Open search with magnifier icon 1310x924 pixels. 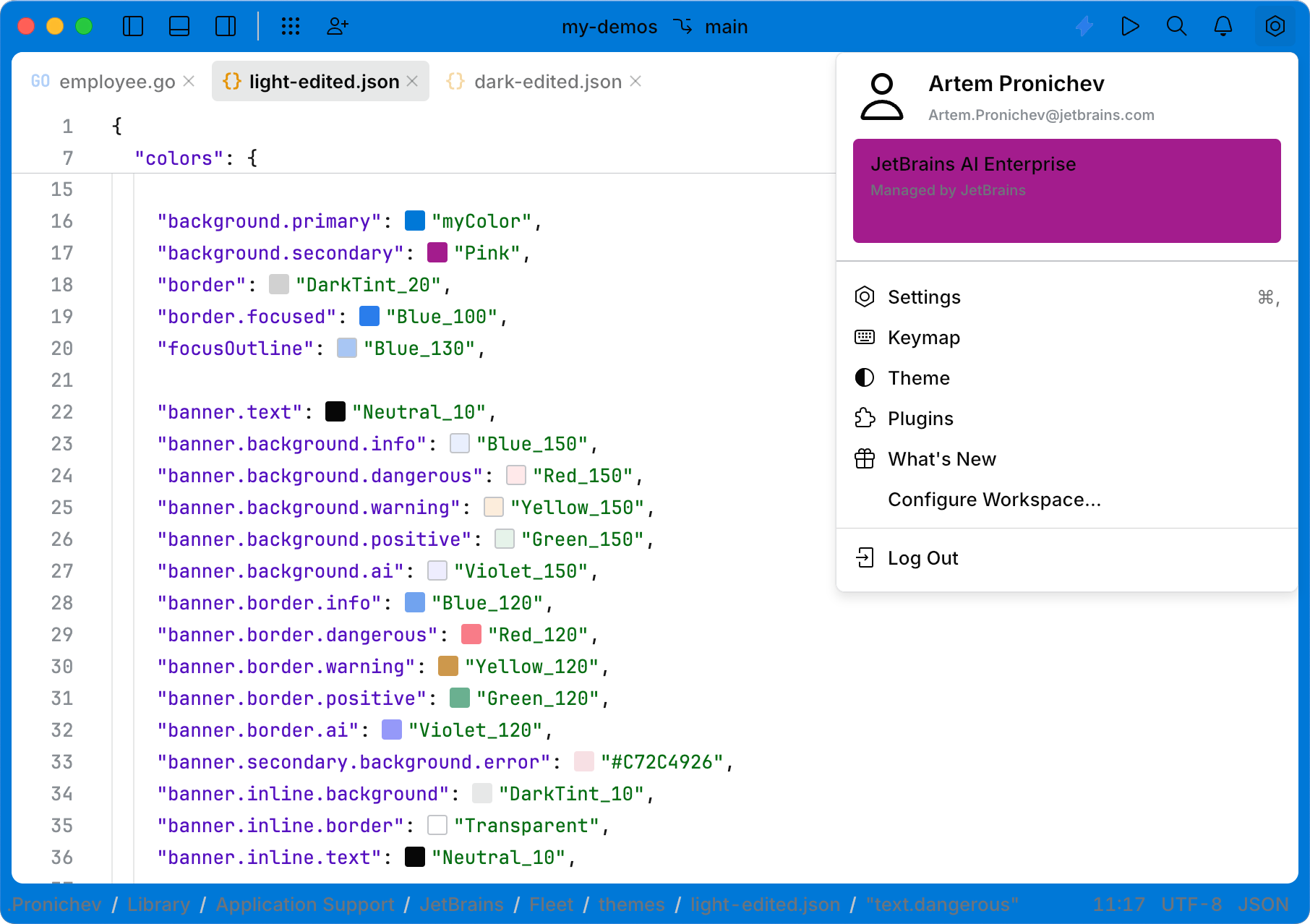point(1176,27)
